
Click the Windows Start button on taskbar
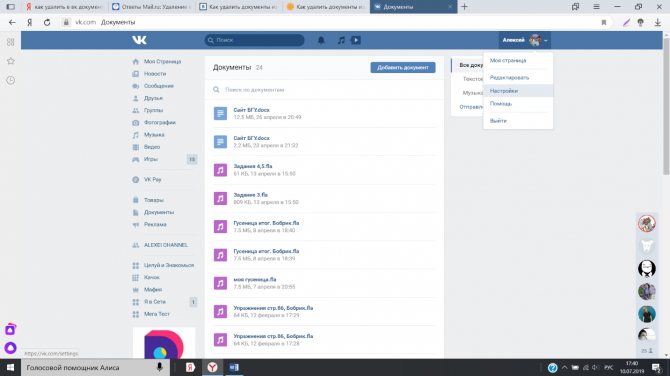click(10, 367)
